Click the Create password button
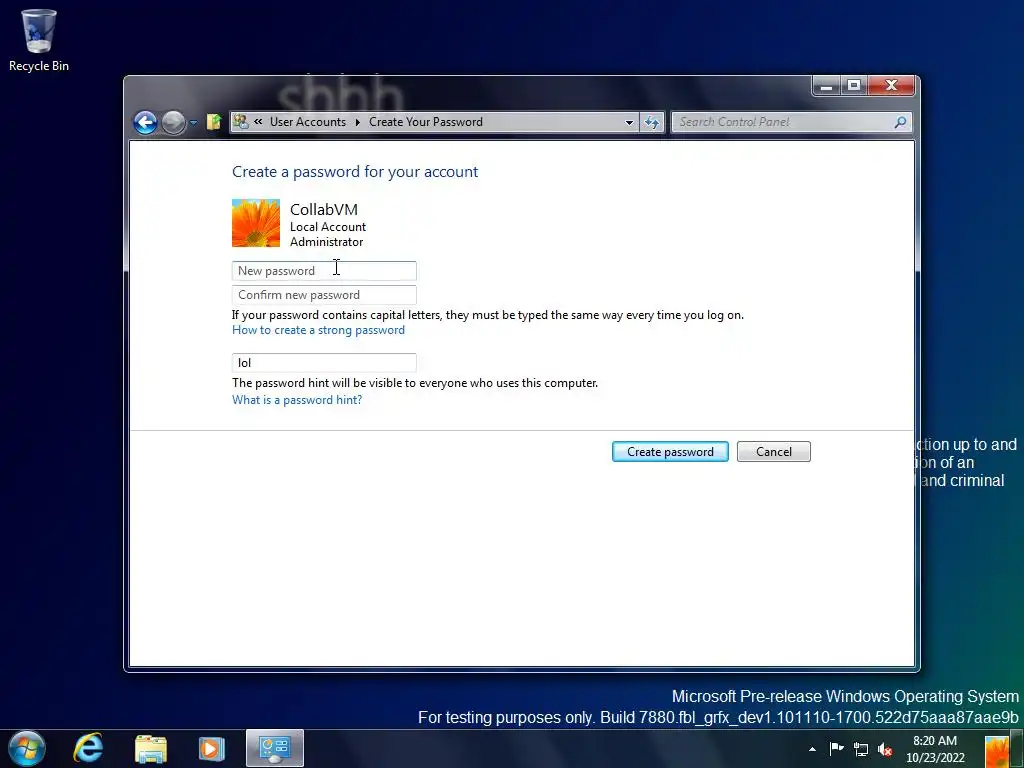Viewport: 1024px width, 768px height. tap(670, 451)
